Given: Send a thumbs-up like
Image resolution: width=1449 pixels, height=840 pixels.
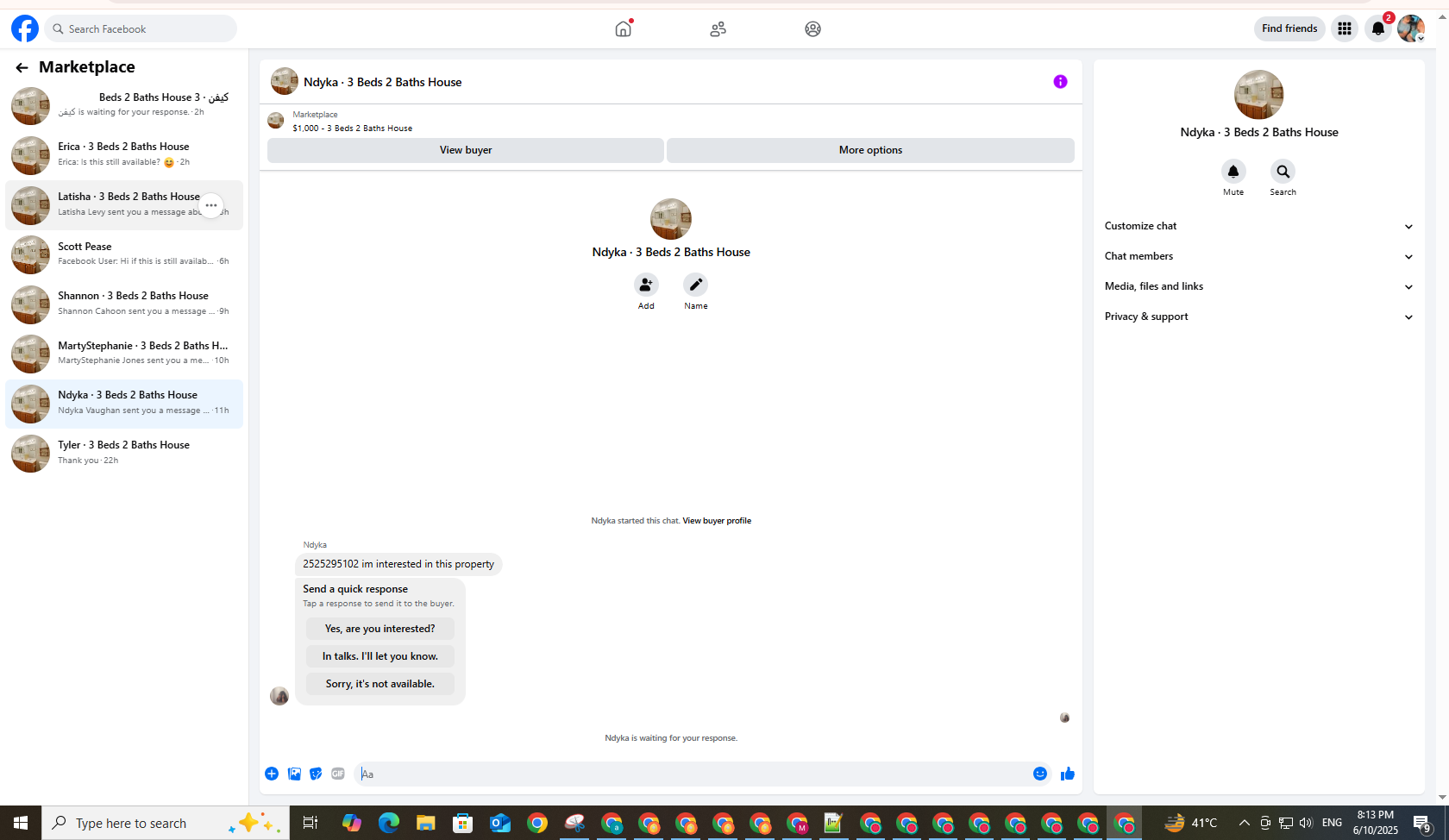Looking at the screenshot, I should [x=1068, y=774].
